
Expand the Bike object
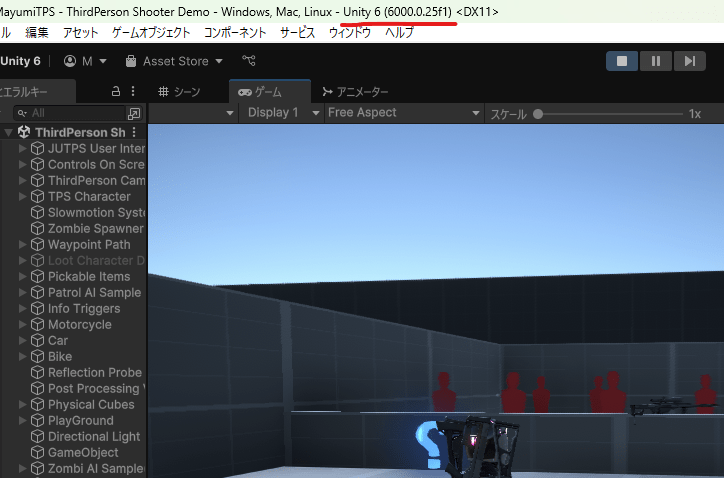tap(22, 357)
